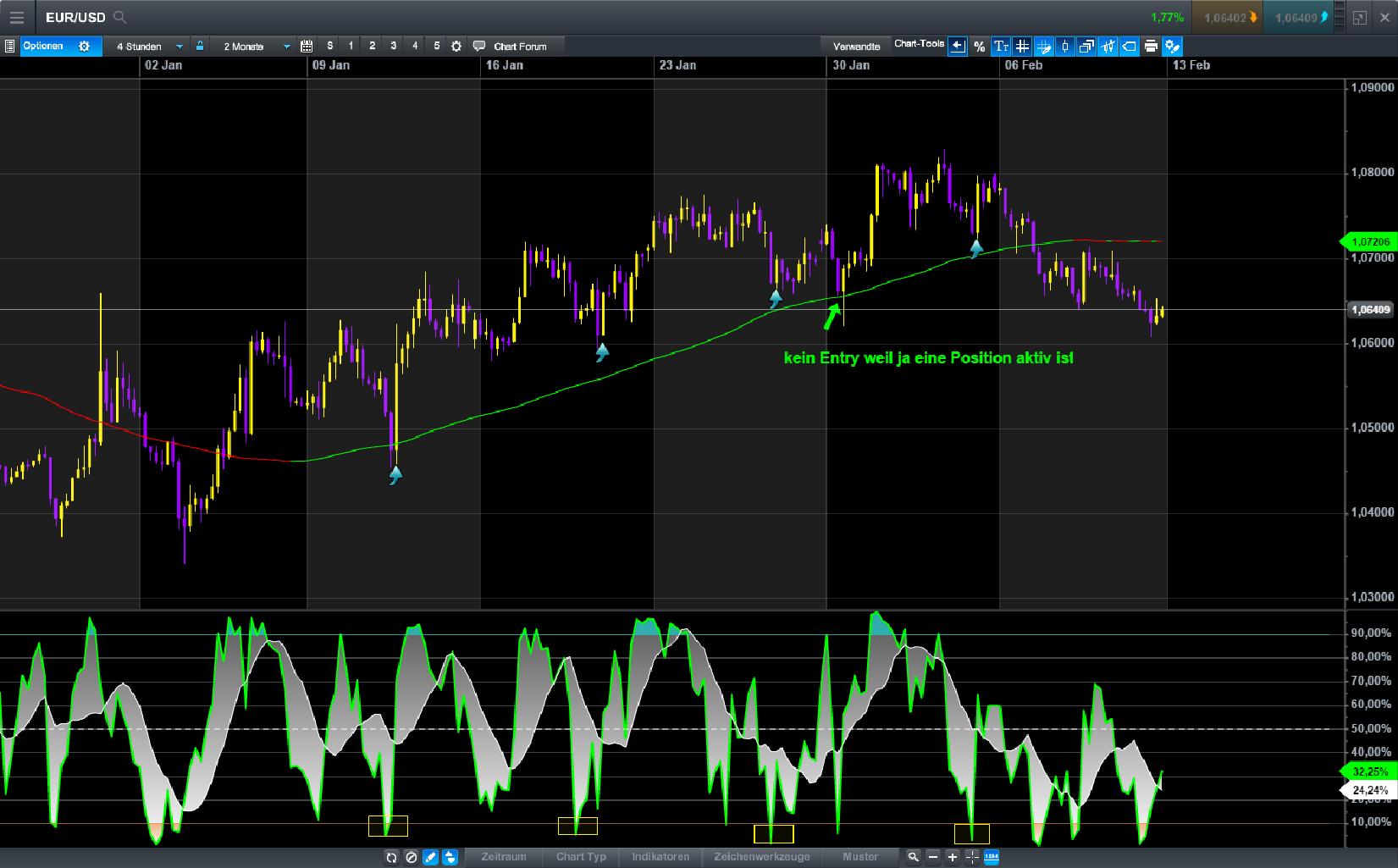1398x868 pixels.
Task: Open the Indikatoren menu at the bottom
Action: pyautogui.click(x=660, y=857)
